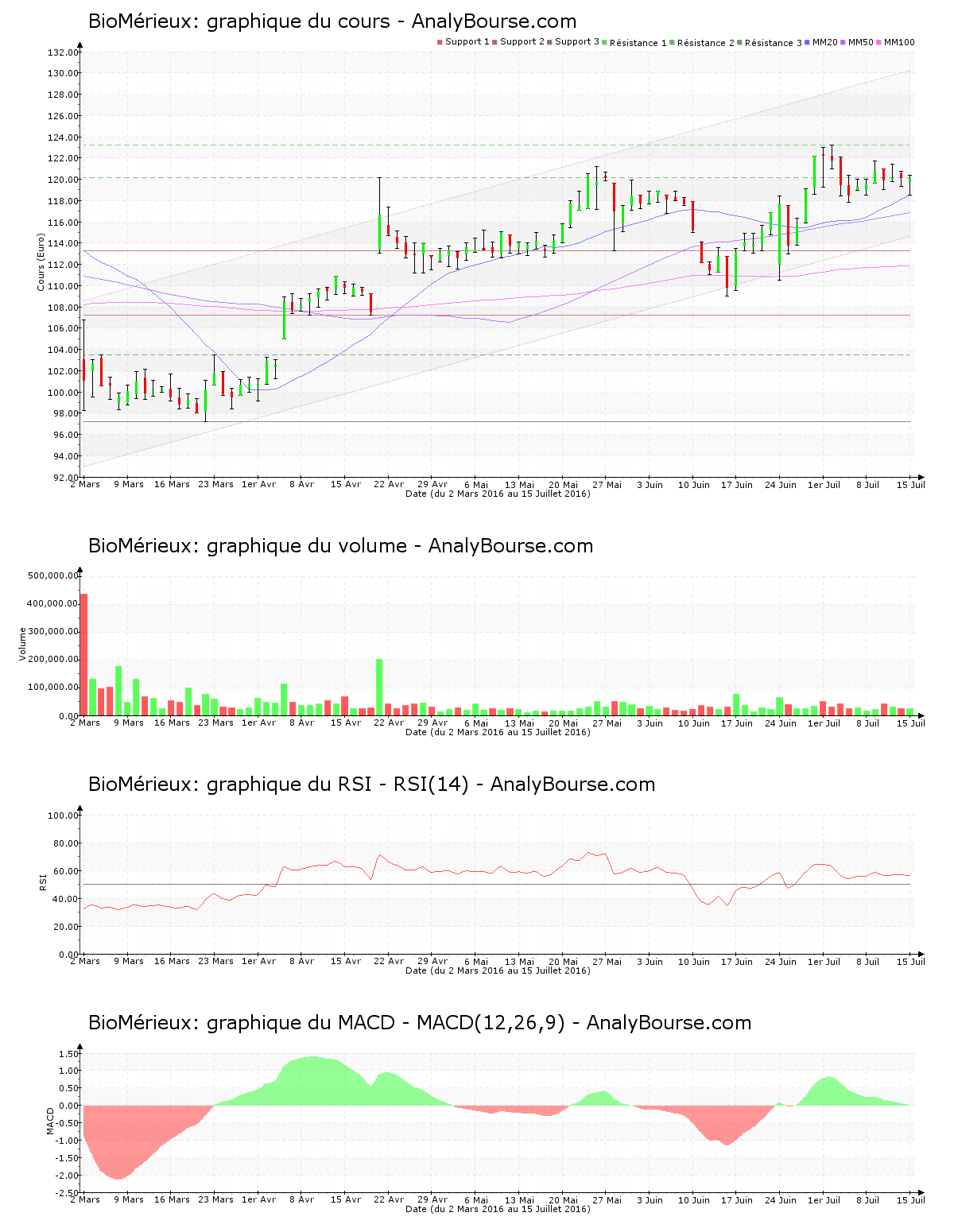Click the 'RSI' vertical axis label
This screenshot has height=1232, width=954.
click(x=43, y=881)
